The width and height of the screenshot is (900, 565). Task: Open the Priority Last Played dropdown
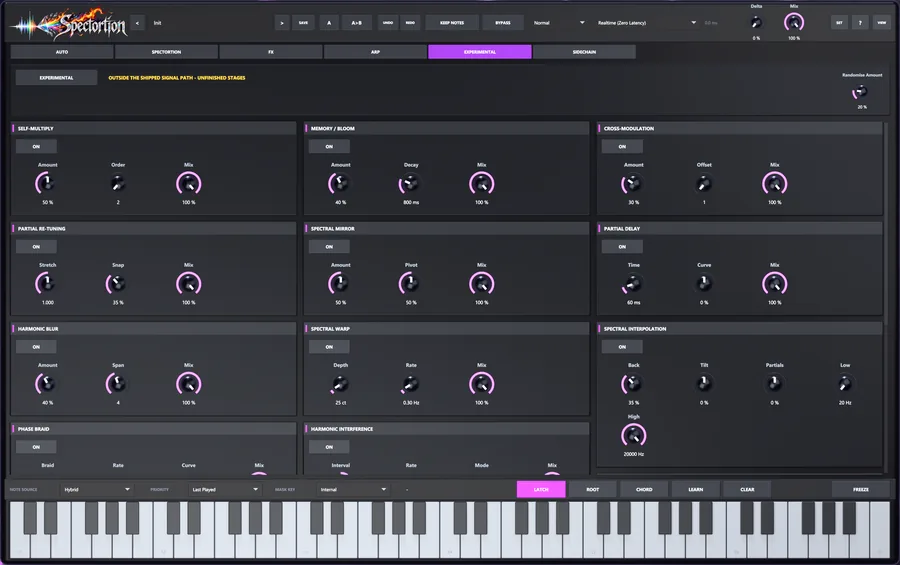tap(224, 489)
